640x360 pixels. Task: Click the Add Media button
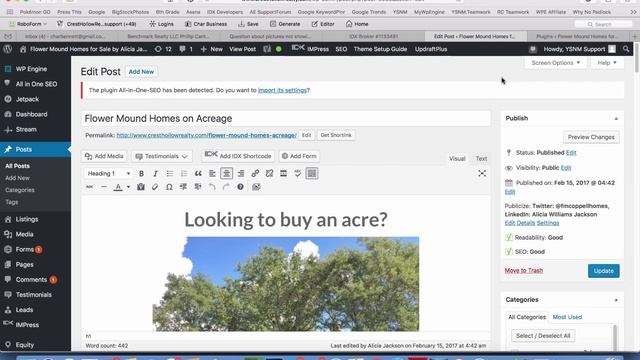coord(104,156)
